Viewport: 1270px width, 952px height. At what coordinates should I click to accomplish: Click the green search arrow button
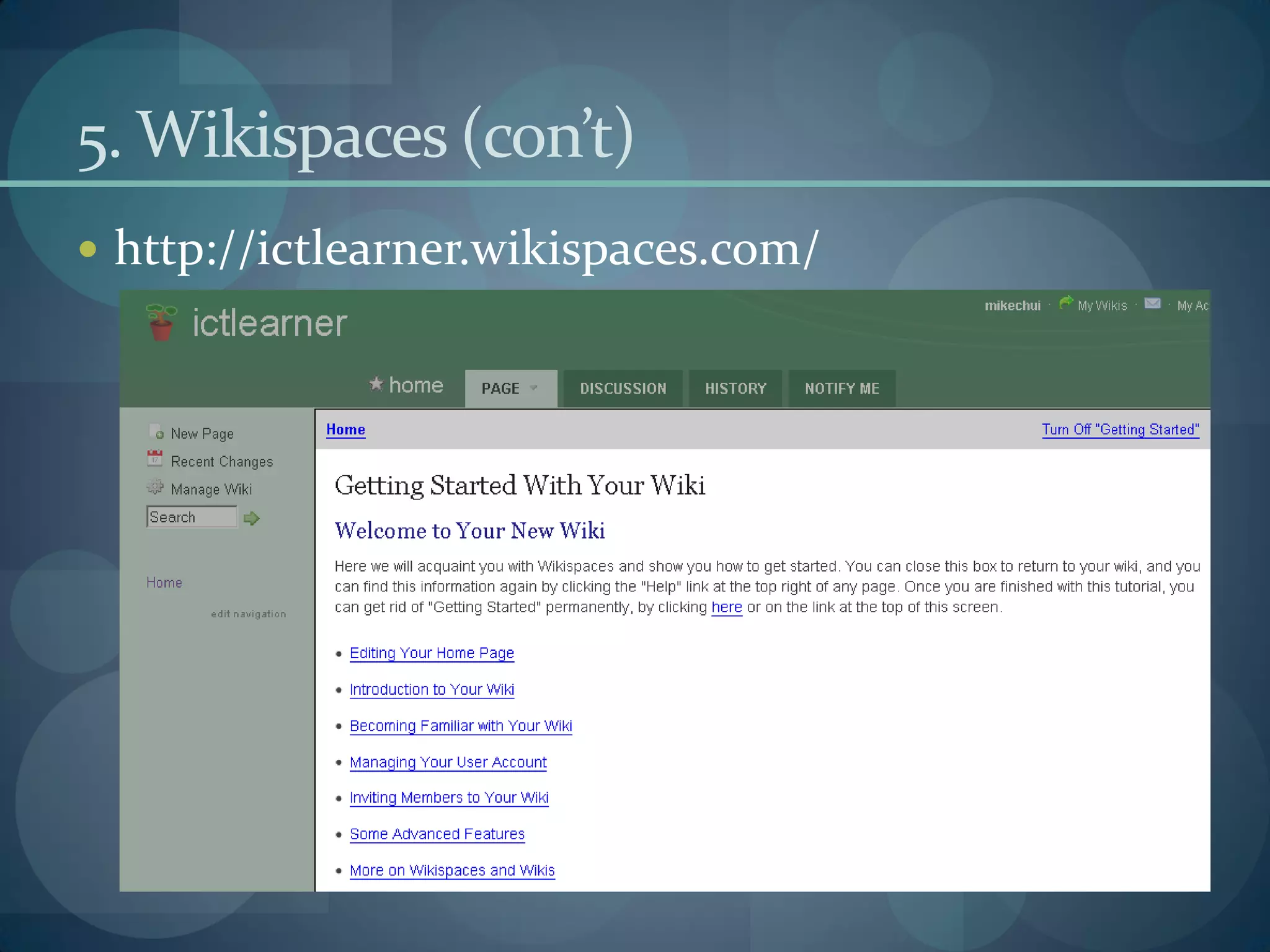251,518
